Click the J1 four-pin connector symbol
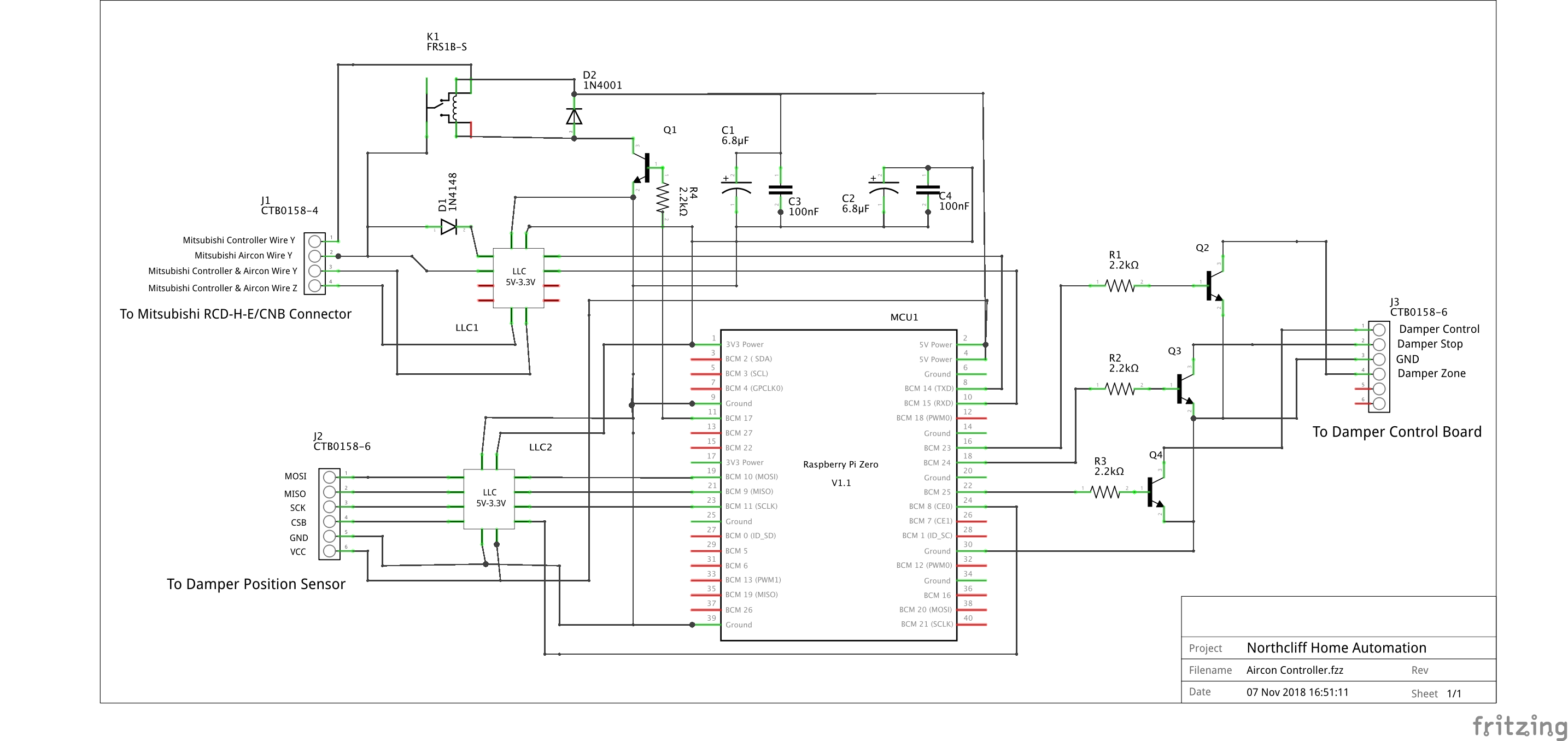Viewport: 1568px width, 741px height. (x=315, y=263)
